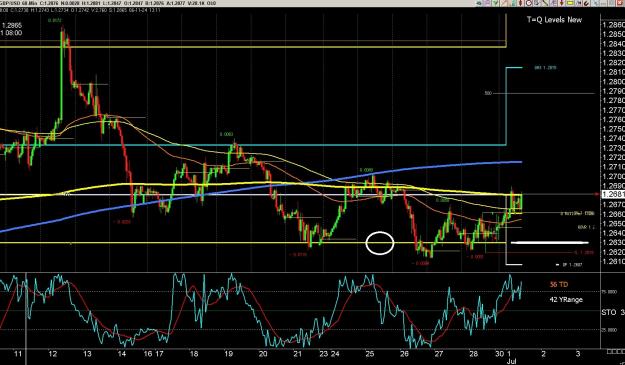Click the GBP/USD symbol in title bar
The width and height of the screenshot is (625, 365).
10,3
